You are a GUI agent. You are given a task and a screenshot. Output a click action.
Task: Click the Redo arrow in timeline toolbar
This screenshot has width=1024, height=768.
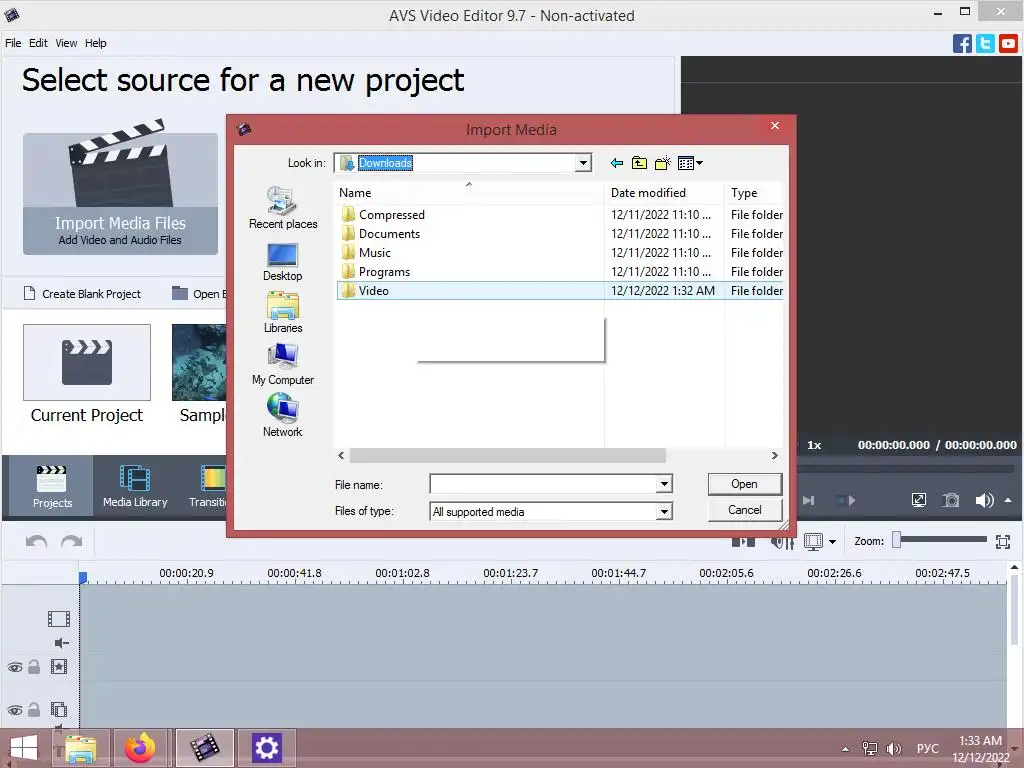coord(71,541)
